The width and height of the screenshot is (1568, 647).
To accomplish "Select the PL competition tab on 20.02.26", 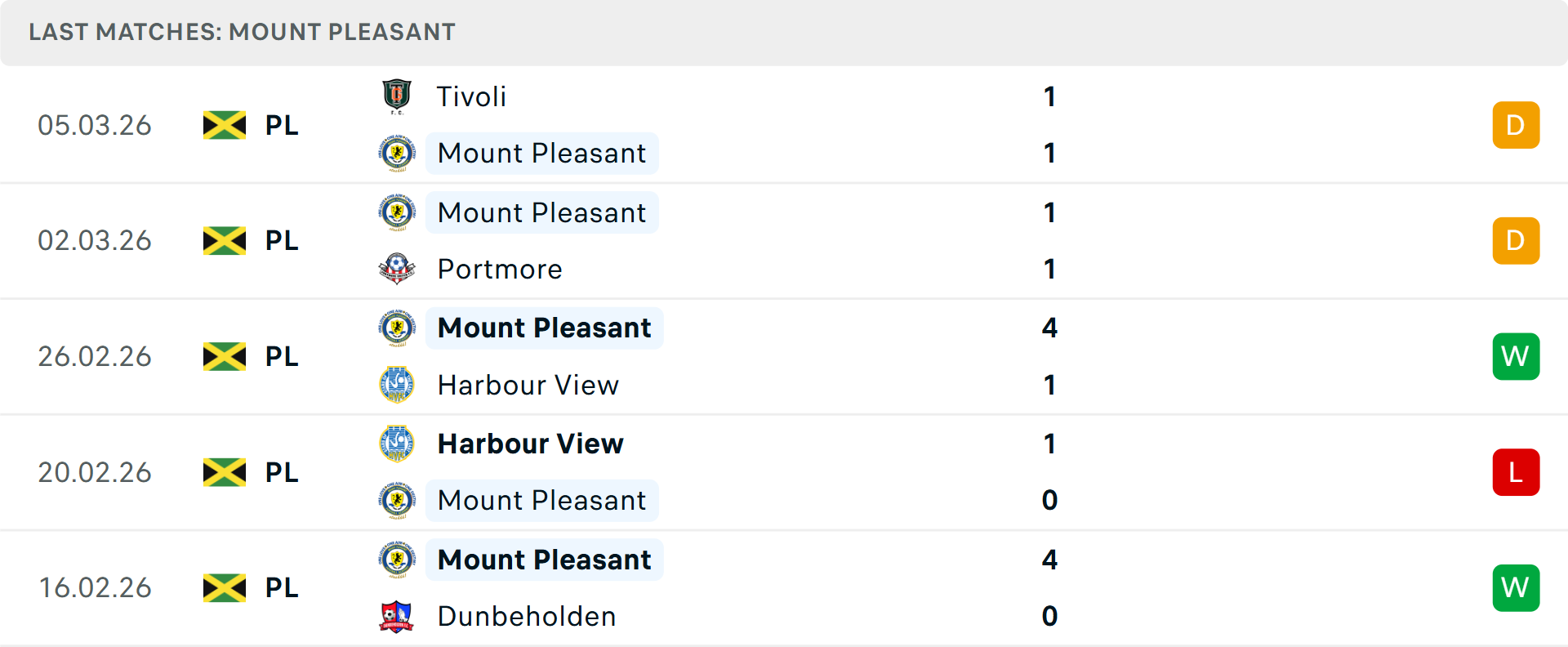I will point(281,472).
